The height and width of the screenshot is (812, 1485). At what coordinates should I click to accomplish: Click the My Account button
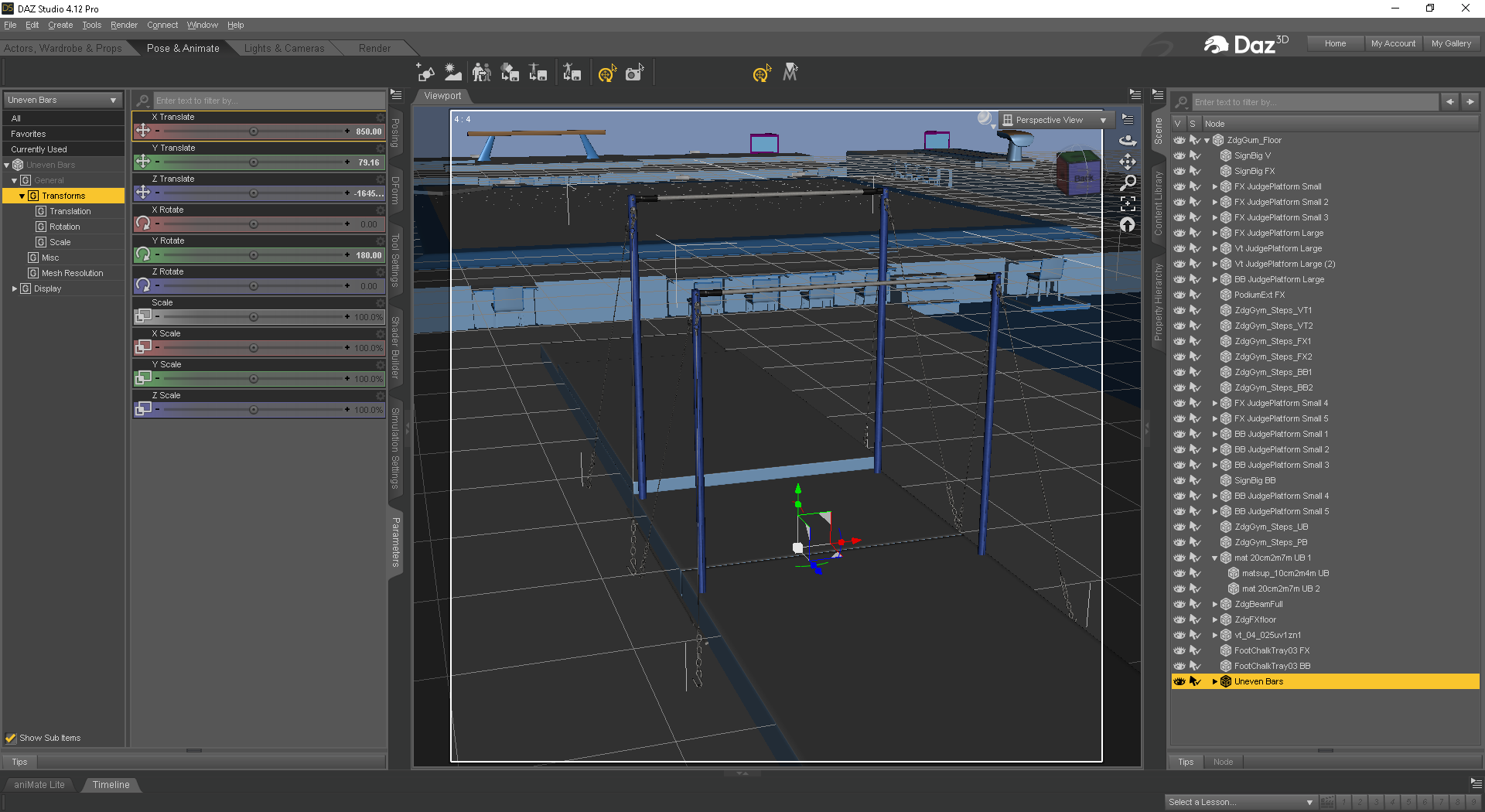click(x=1393, y=43)
